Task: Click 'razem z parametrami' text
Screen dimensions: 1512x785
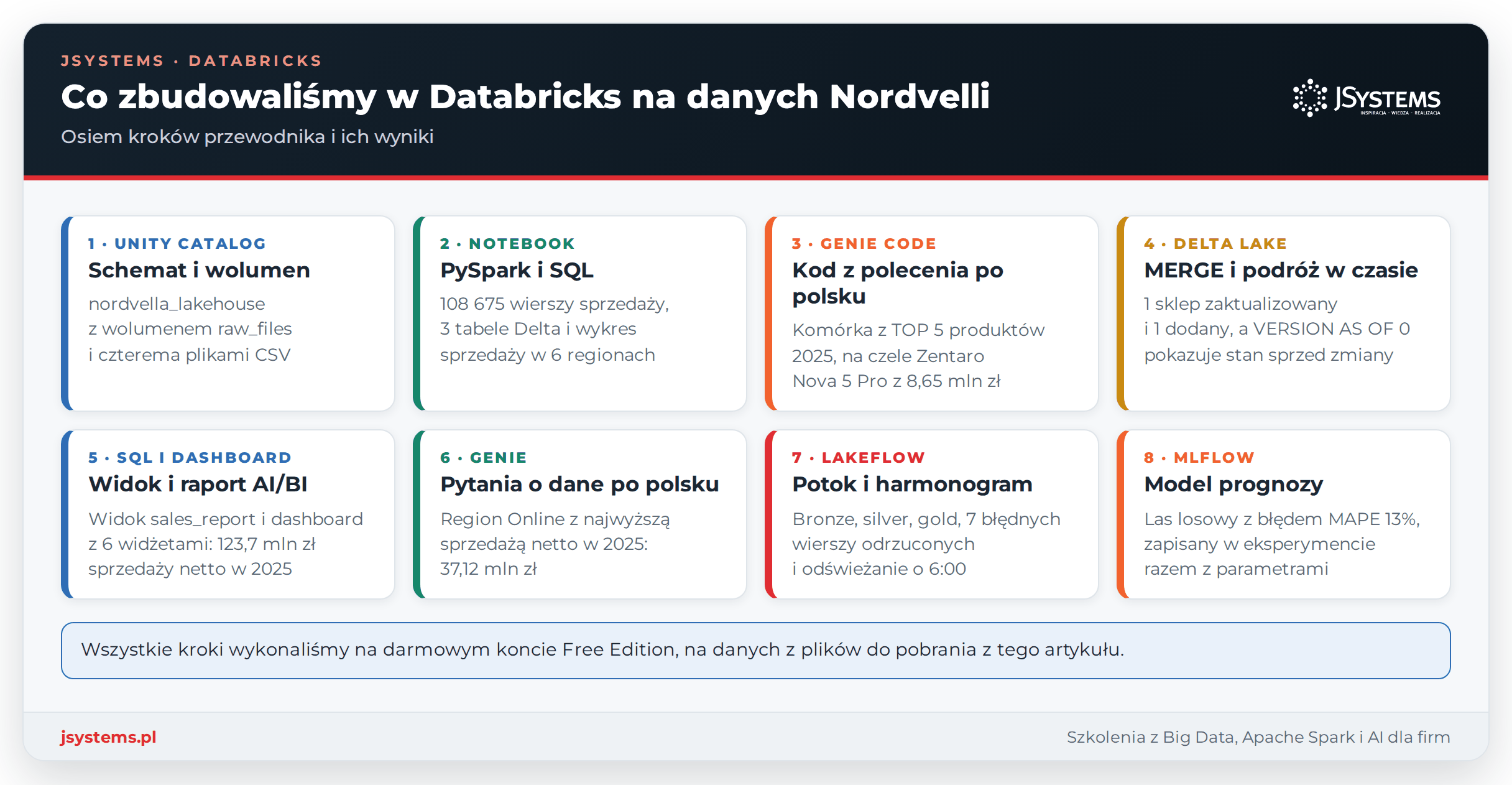Action: coord(1236,569)
